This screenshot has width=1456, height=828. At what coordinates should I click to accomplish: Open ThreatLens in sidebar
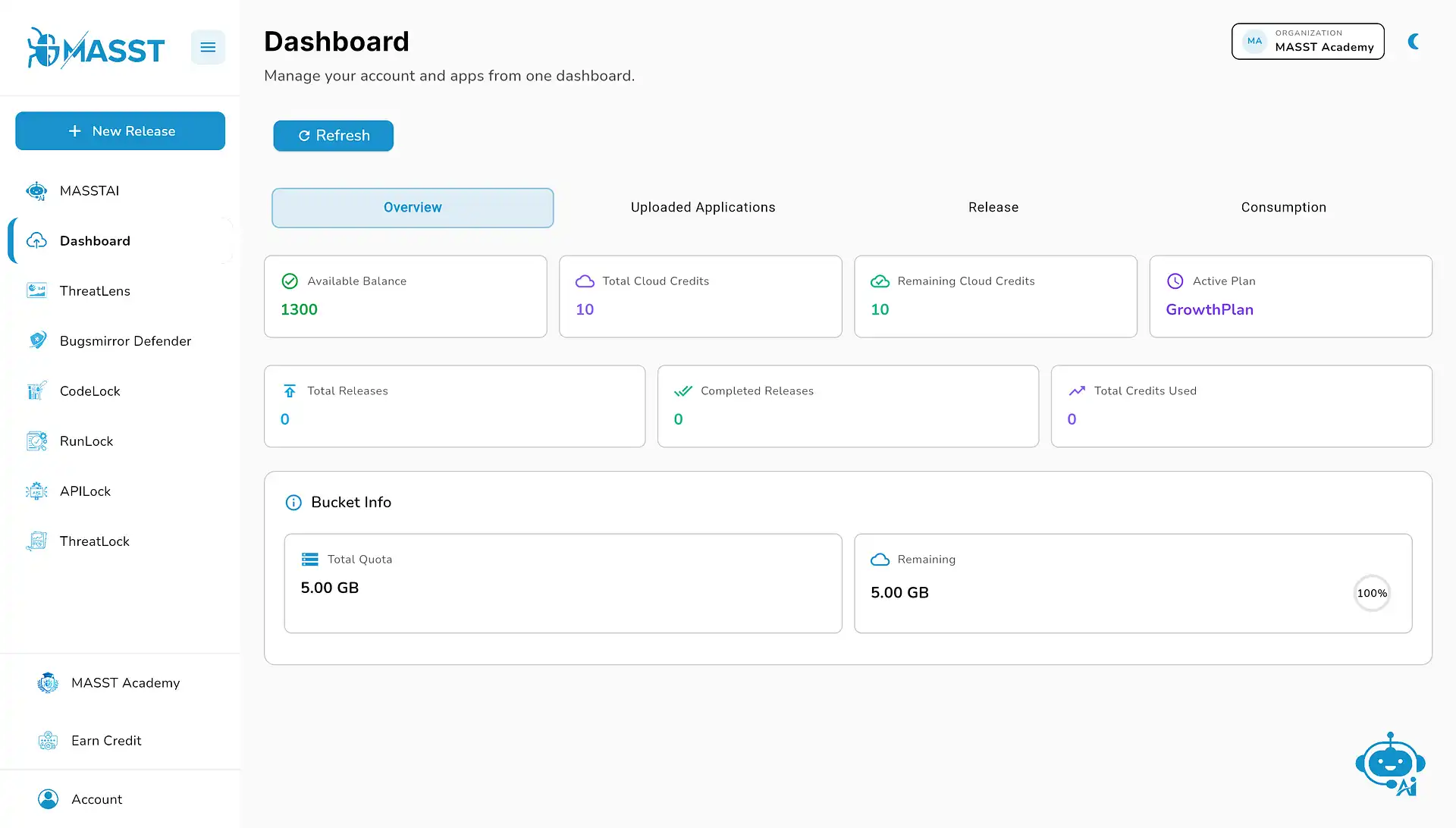[x=120, y=291]
